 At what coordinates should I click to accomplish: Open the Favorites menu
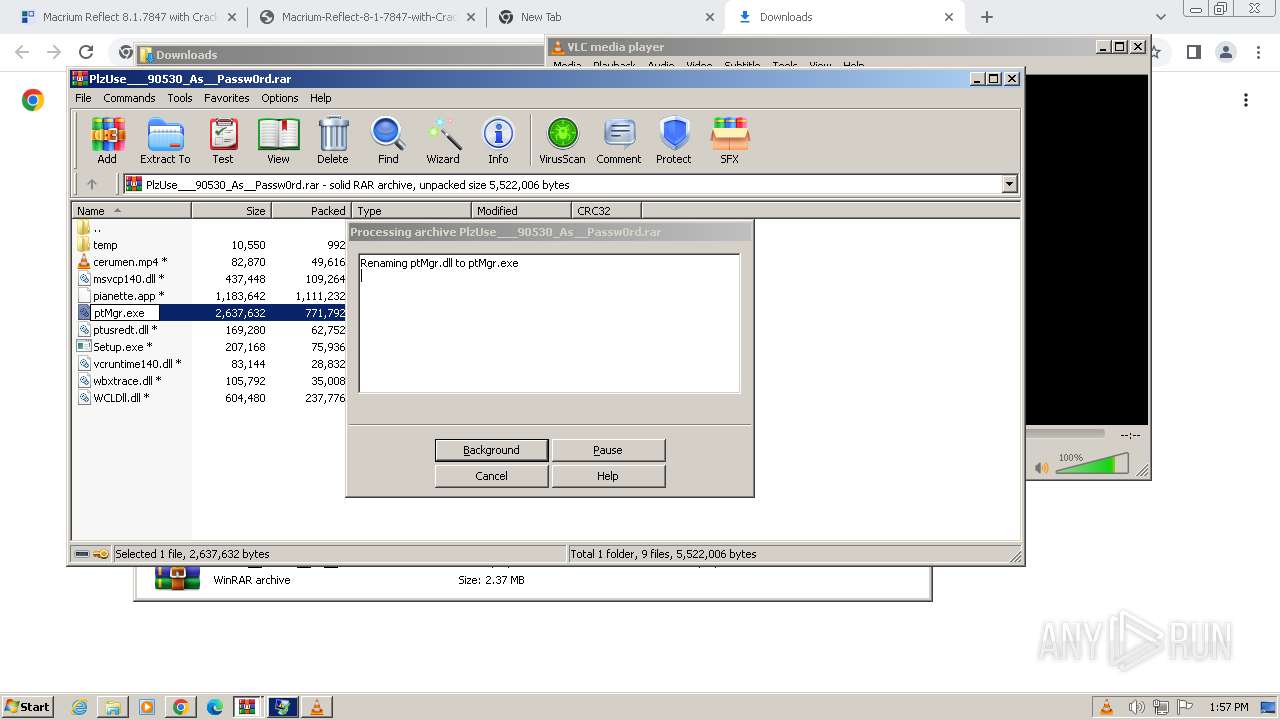pos(227,98)
